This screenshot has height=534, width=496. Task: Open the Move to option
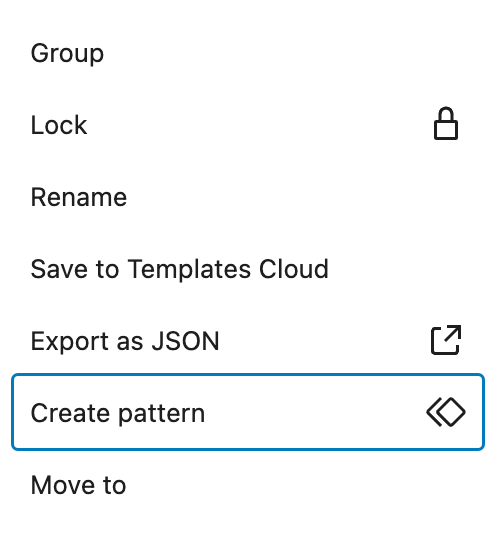click(248, 485)
